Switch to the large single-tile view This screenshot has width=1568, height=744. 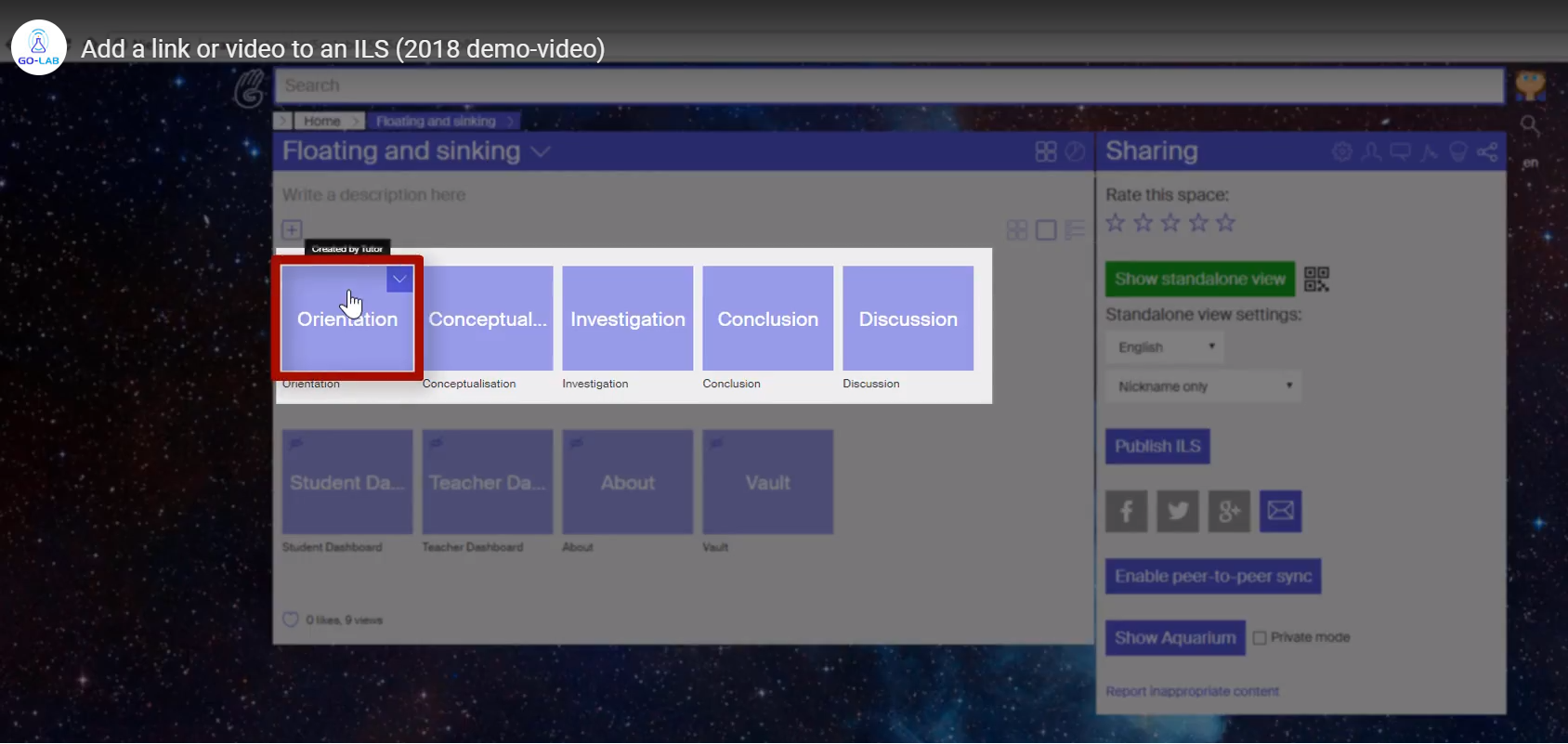(x=1046, y=229)
